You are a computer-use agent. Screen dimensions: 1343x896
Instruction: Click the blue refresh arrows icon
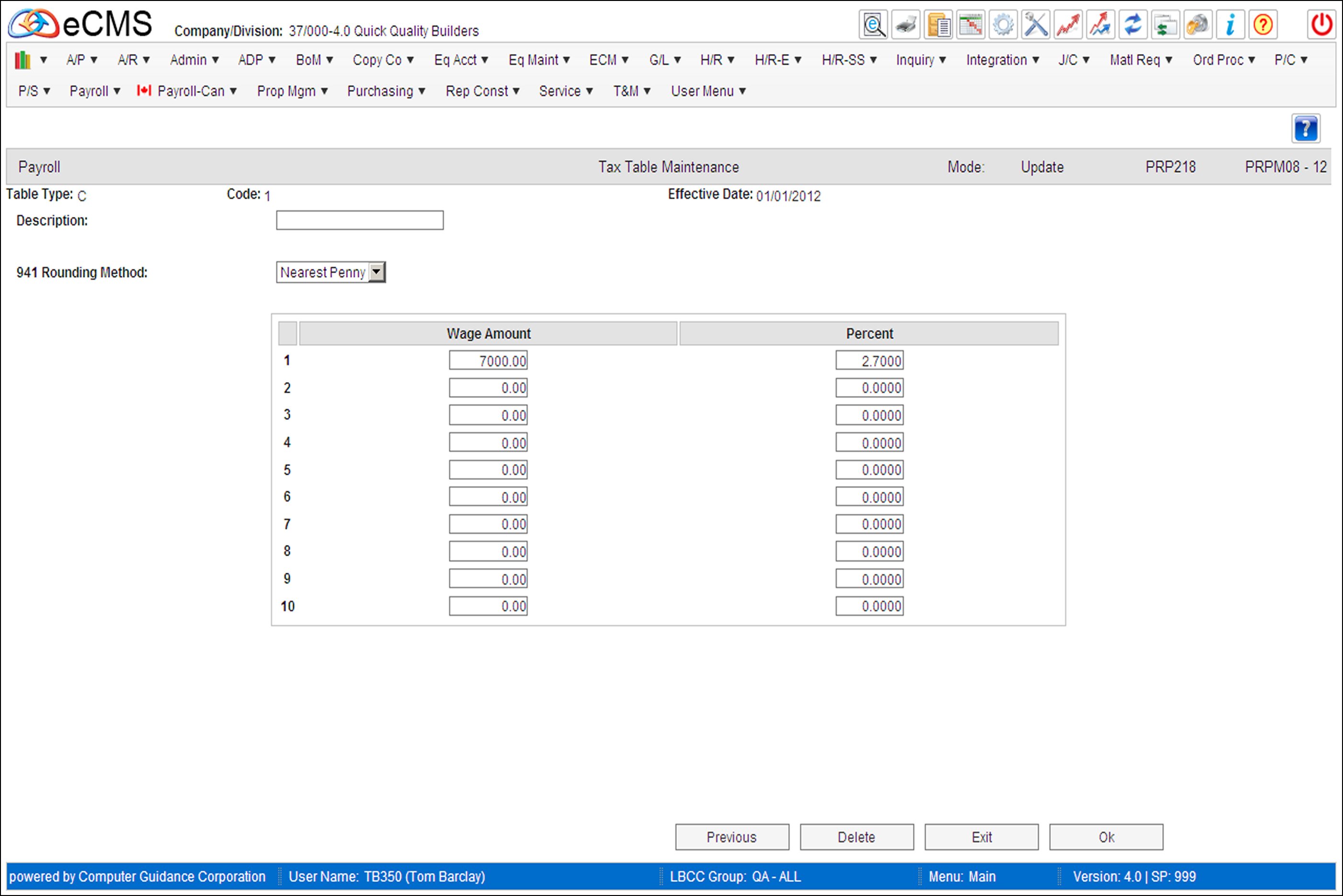click(x=1133, y=25)
